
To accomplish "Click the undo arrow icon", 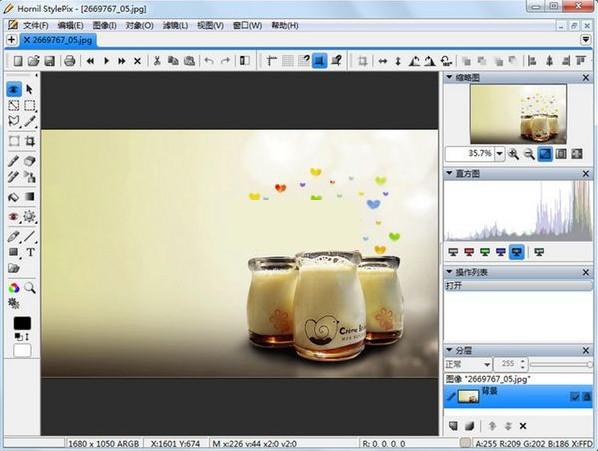I will click(x=209, y=61).
